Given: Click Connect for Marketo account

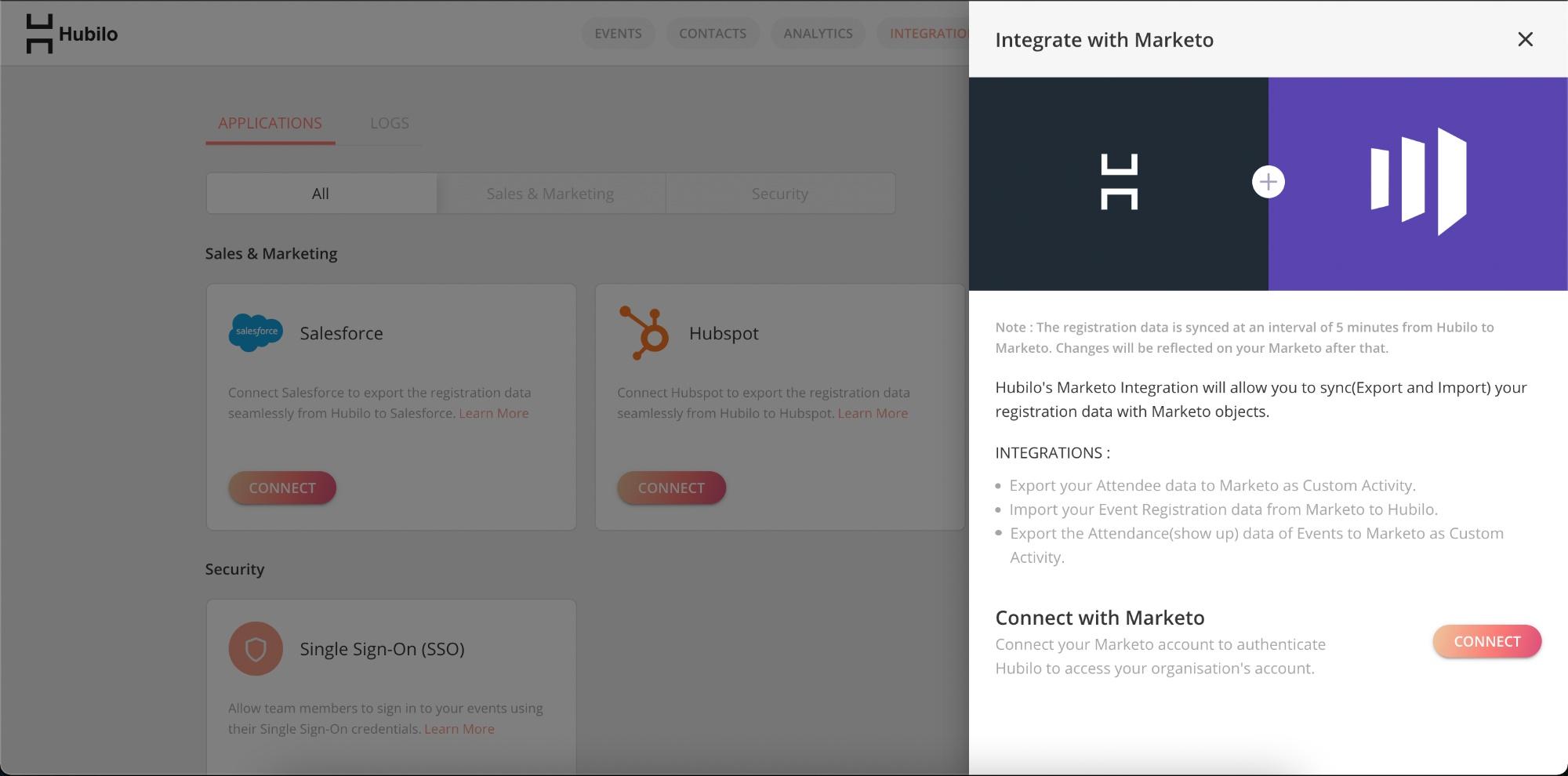Looking at the screenshot, I should tap(1486, 641).
